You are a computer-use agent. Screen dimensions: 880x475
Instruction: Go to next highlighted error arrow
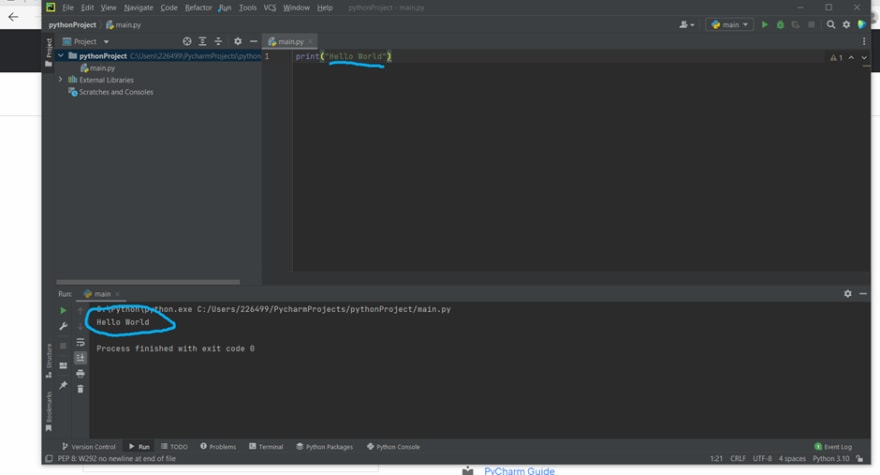pos(864,57)
